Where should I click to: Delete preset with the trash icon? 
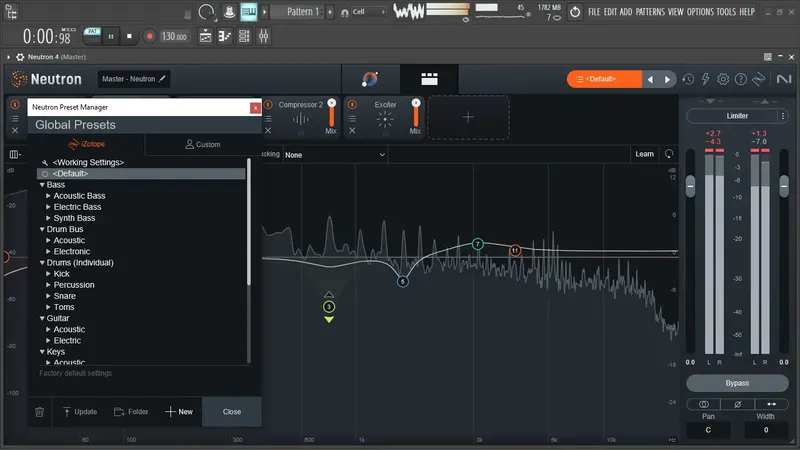click(39, 412)
